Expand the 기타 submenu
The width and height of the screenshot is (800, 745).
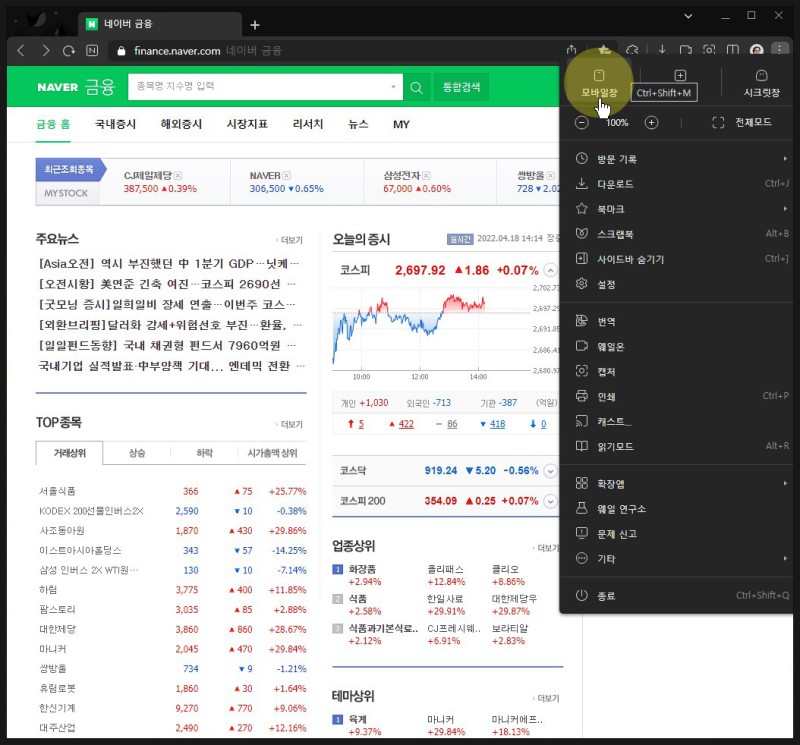pos(677,558)
